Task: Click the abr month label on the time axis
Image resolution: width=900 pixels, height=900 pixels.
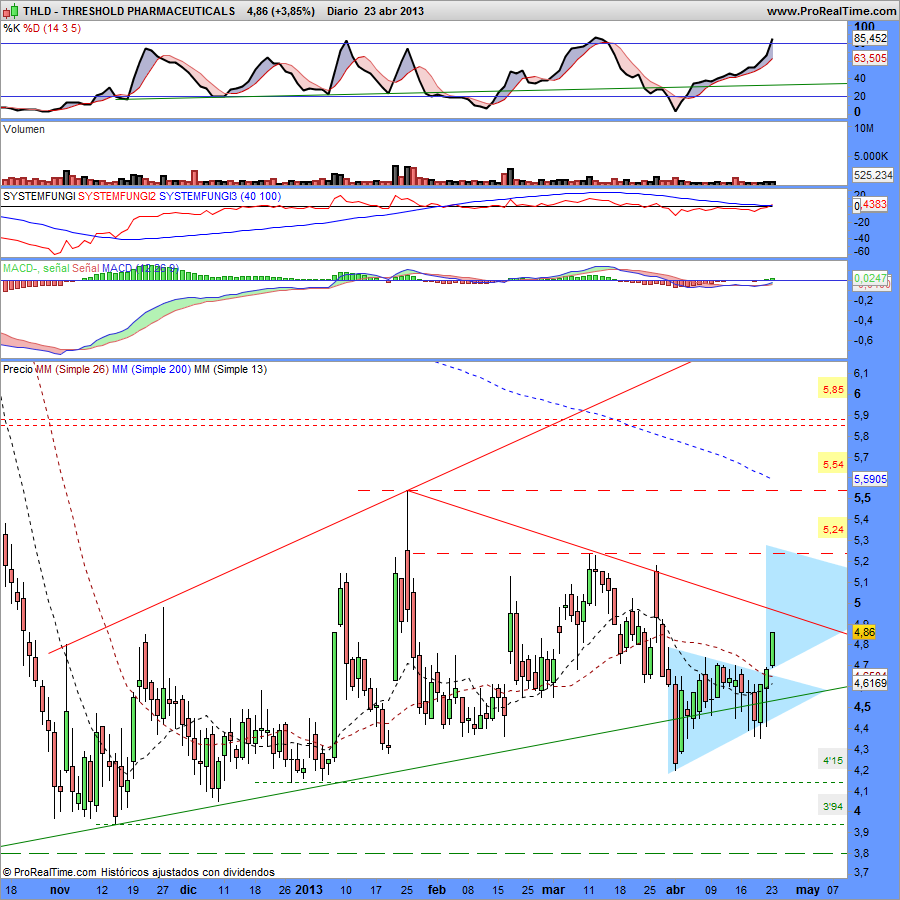Action: coord(675,890)
